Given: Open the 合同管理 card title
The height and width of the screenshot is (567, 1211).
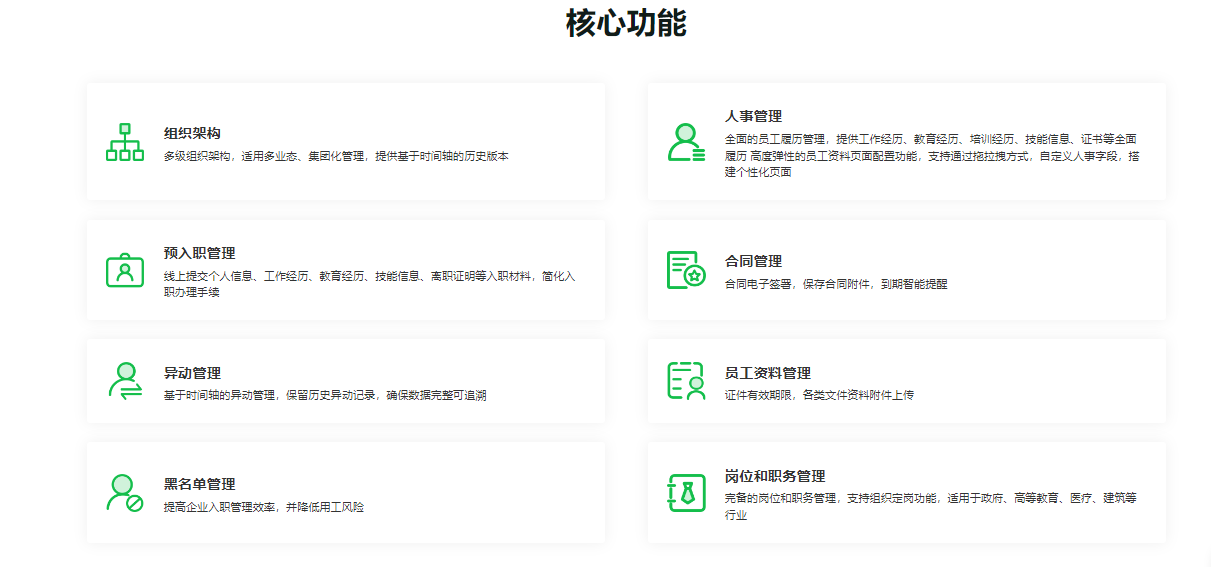Looking at the screenshot, I should click(753, 261).
